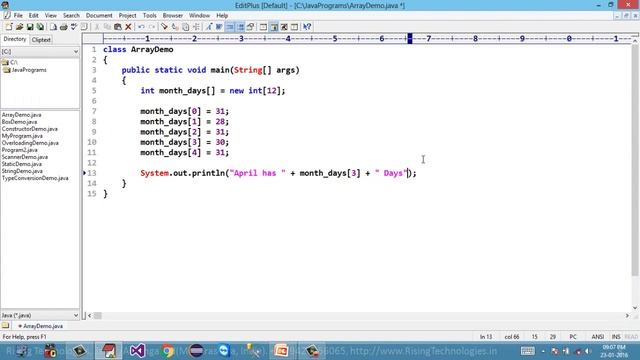640x360 pixels.
Task: Click the INS indicator in status bar
Action: [616, 337]
